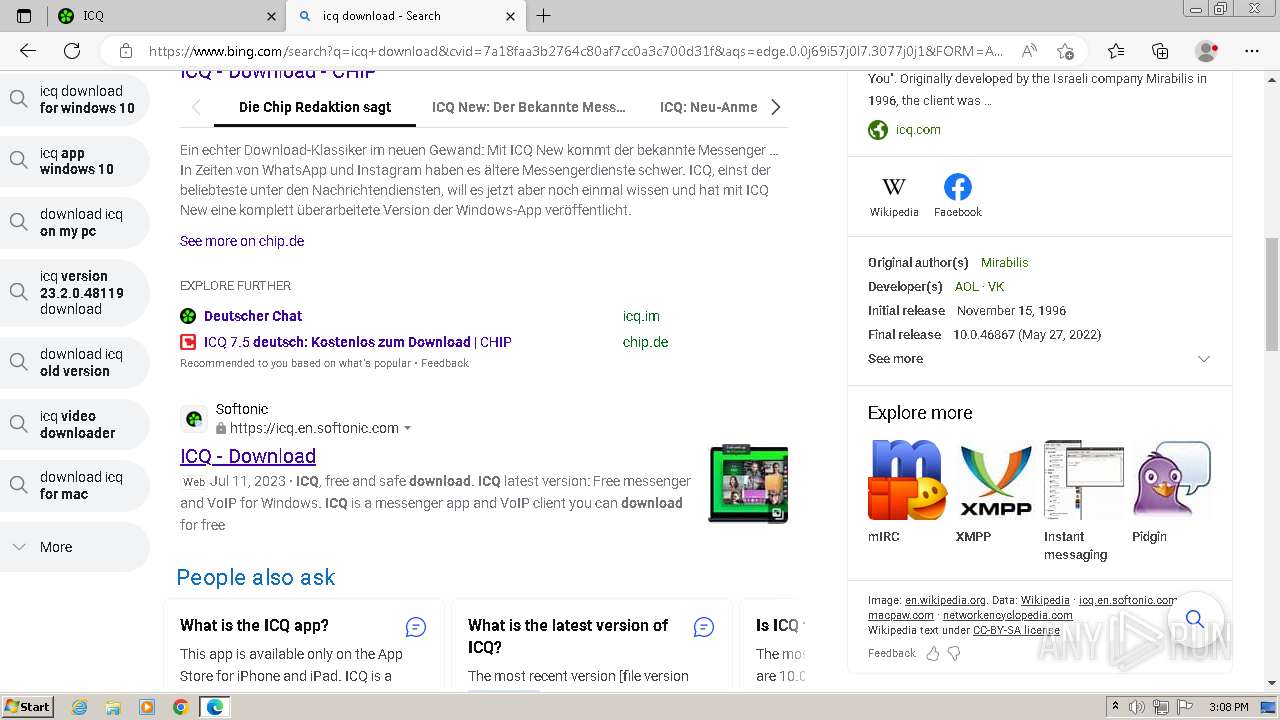This screenshot has height=720, width=1280.
Task: Click chat icon on latest version question
Action: 704,627
